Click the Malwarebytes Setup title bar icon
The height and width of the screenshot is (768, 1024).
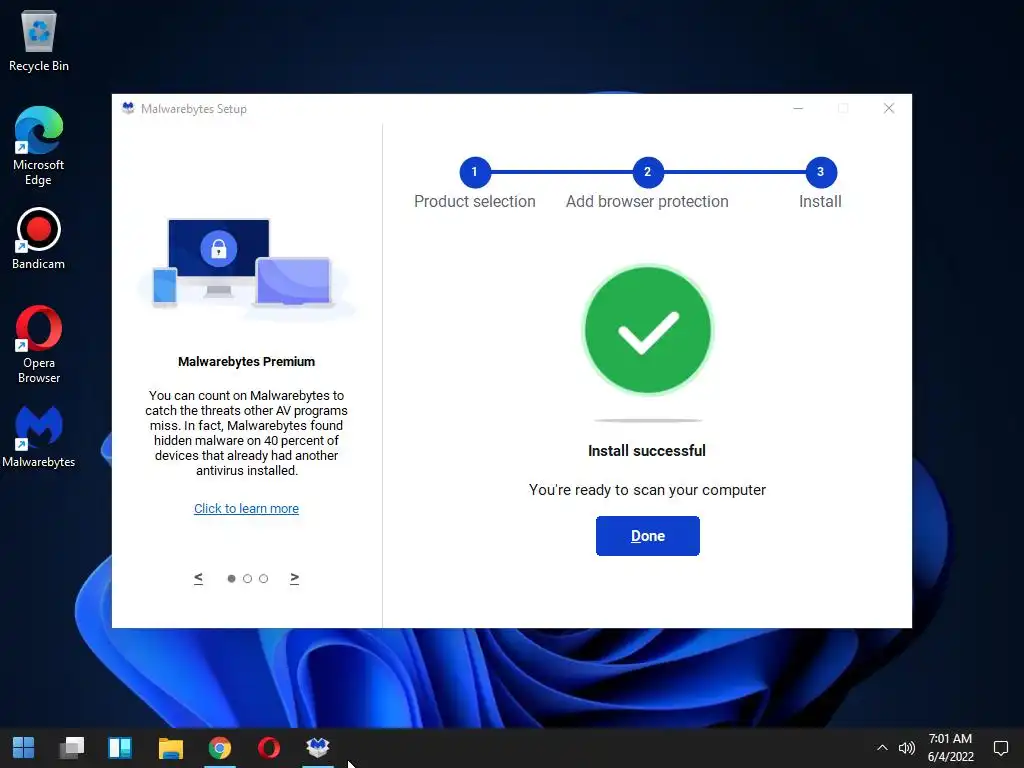pos(128,108)
